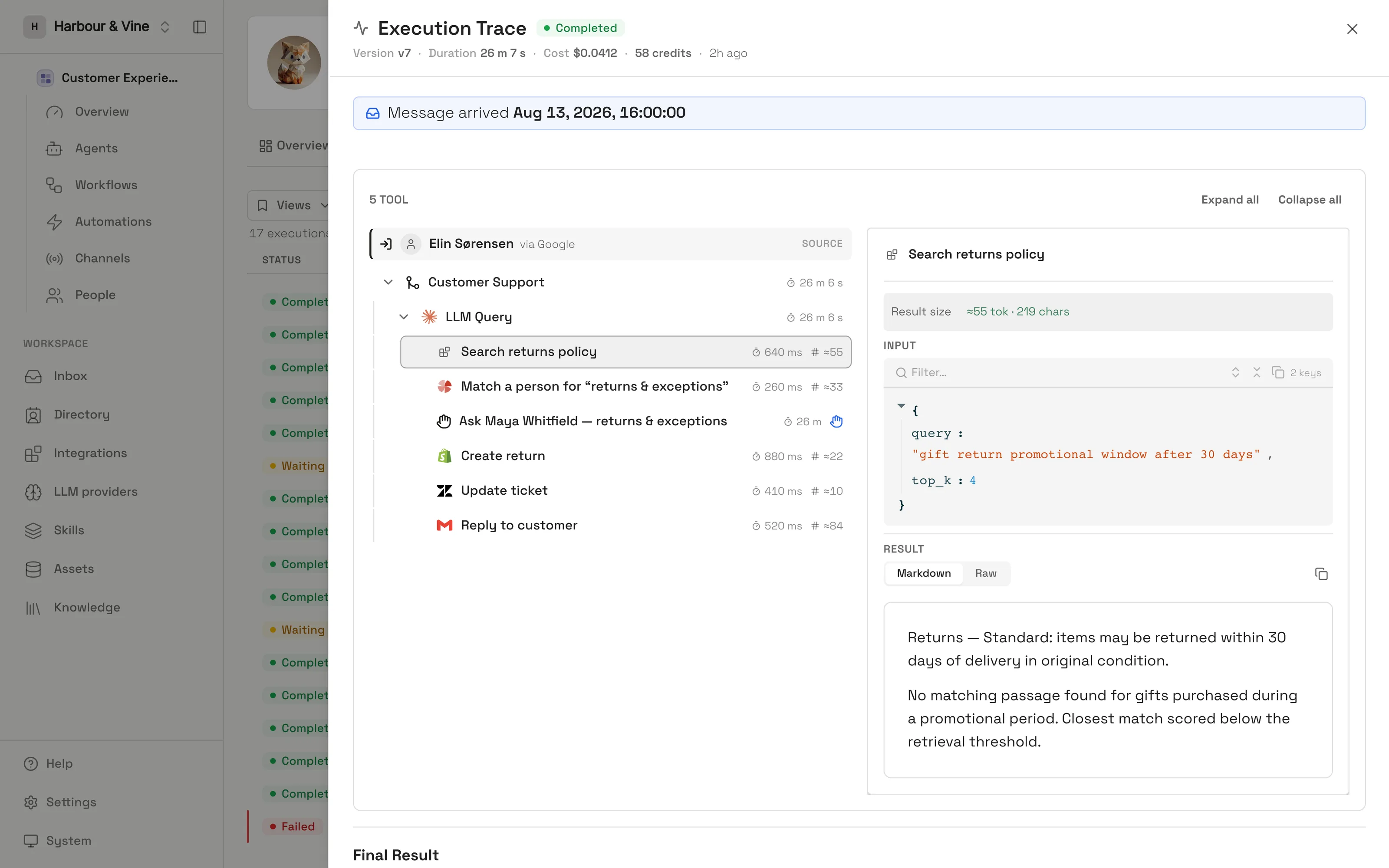Open the Overview sidebar item
Screen dimensions: 1389x868
[102, 112]
